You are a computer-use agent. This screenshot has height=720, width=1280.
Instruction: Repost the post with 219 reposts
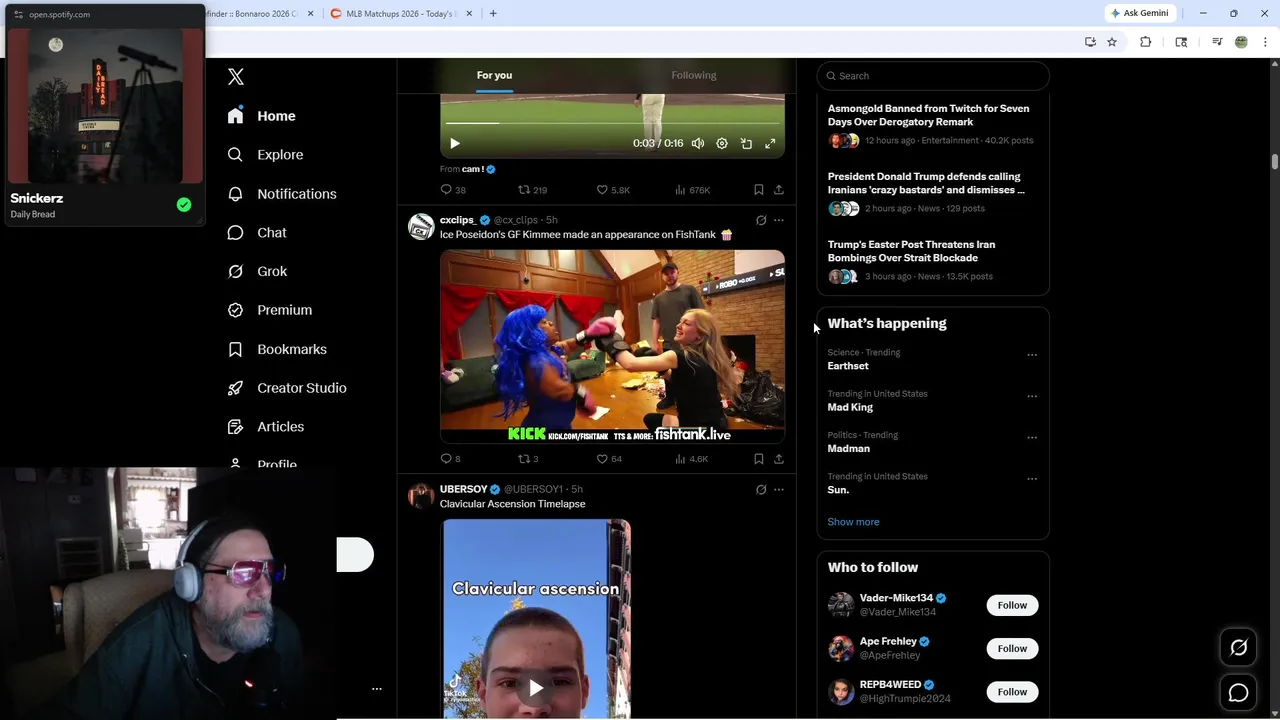click(x=532, y=190)
